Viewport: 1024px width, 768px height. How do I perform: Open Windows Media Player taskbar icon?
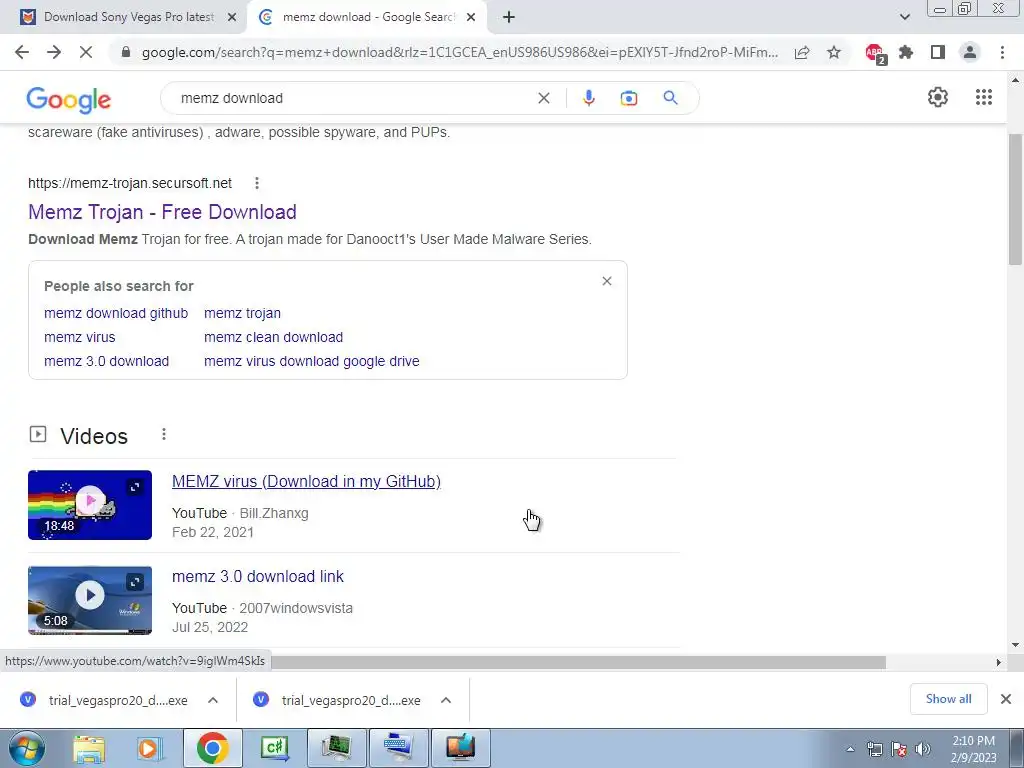click(x=150, y=749)
